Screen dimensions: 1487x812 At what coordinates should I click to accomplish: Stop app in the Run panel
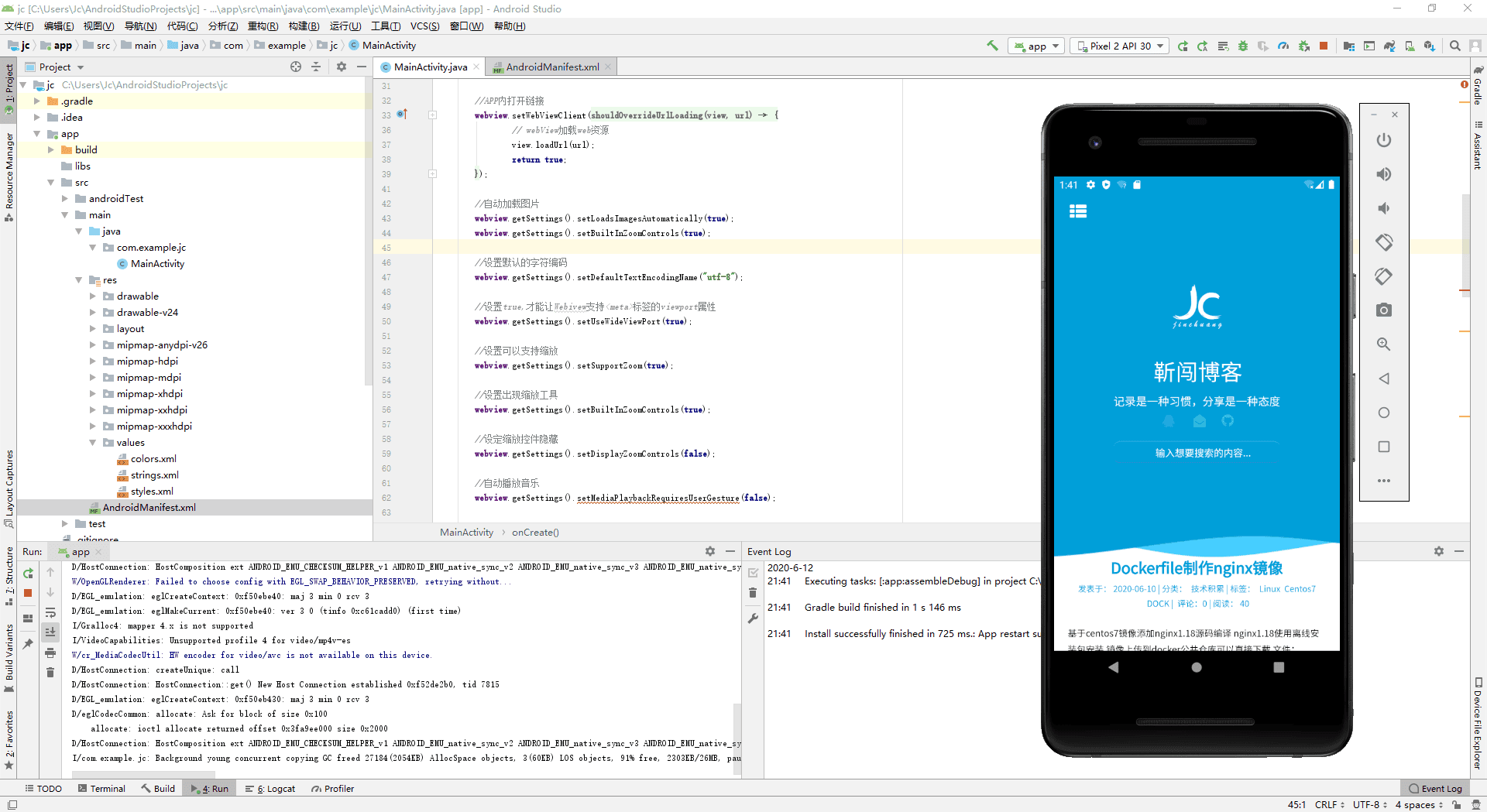29,593
